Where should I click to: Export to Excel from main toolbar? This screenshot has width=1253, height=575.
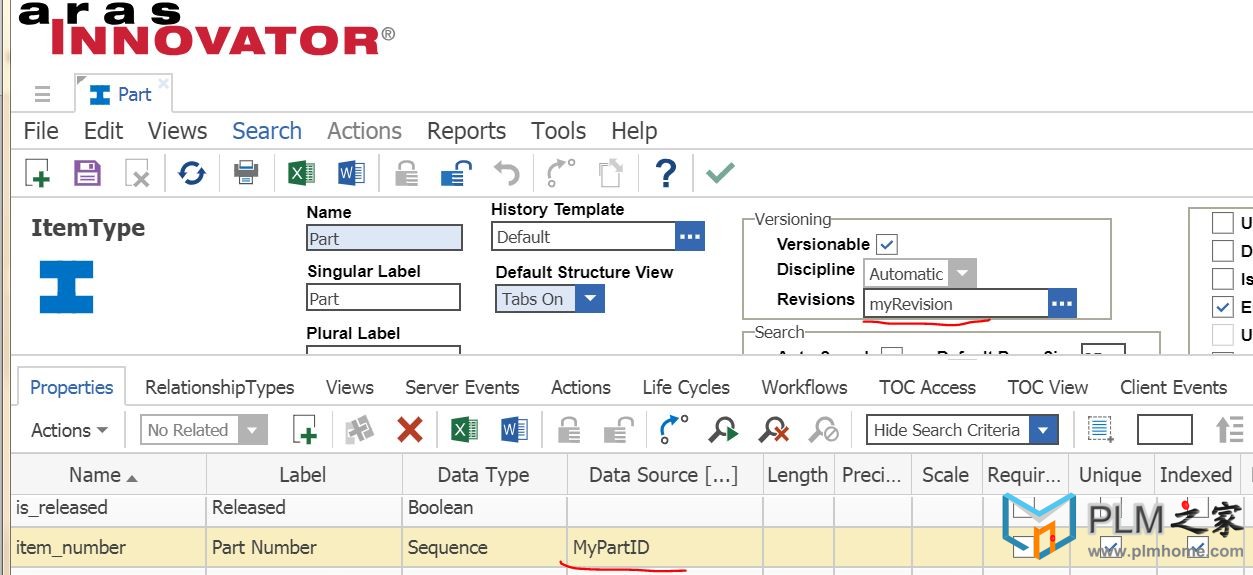coord(301,174)
